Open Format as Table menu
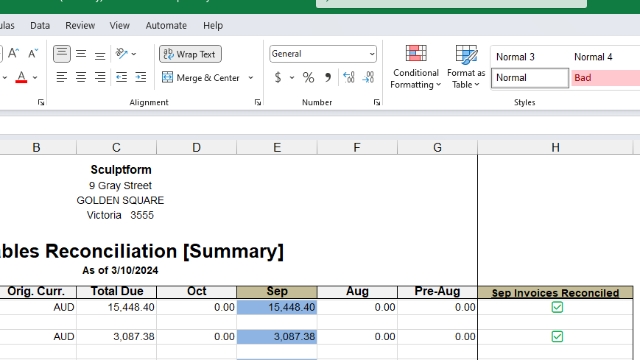This screenshot has height=360, width=640. click(466, 67)
